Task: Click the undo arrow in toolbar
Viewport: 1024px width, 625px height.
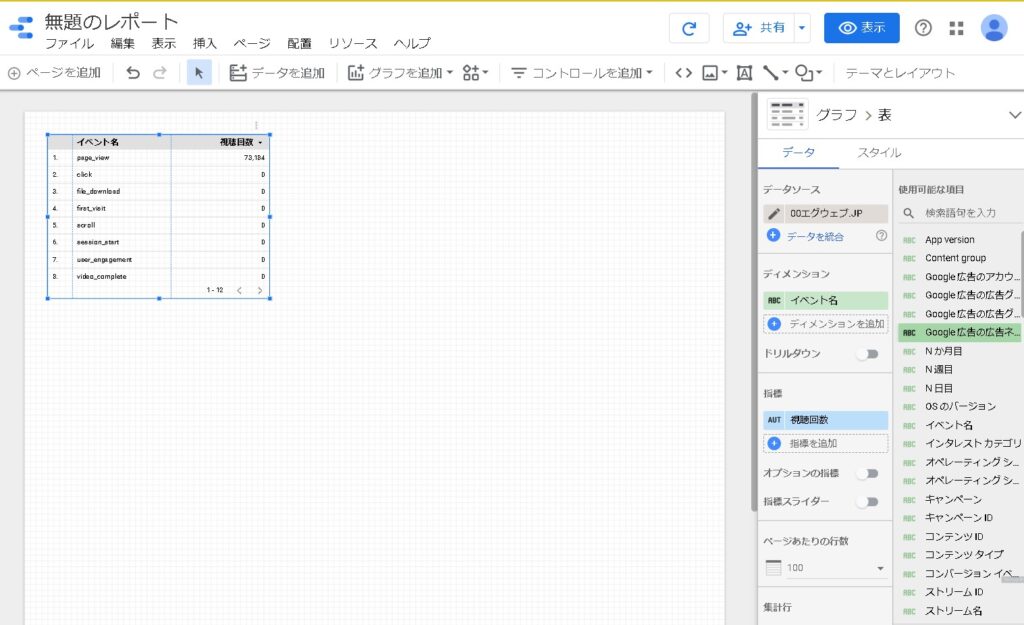Action: (x=133, y=73)
